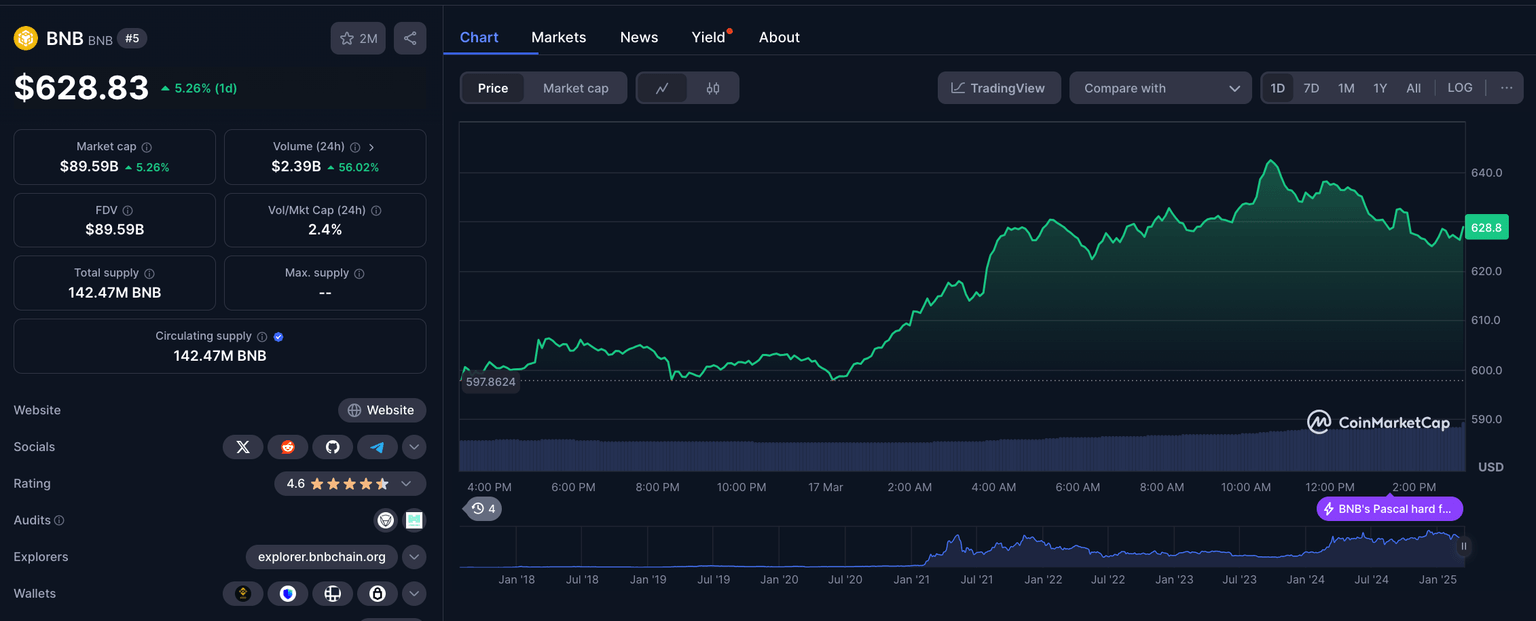Image resolution: width=1536 pixels, height=621 pixels.
Task: Switch price display to Market cap
Action: 575,87
